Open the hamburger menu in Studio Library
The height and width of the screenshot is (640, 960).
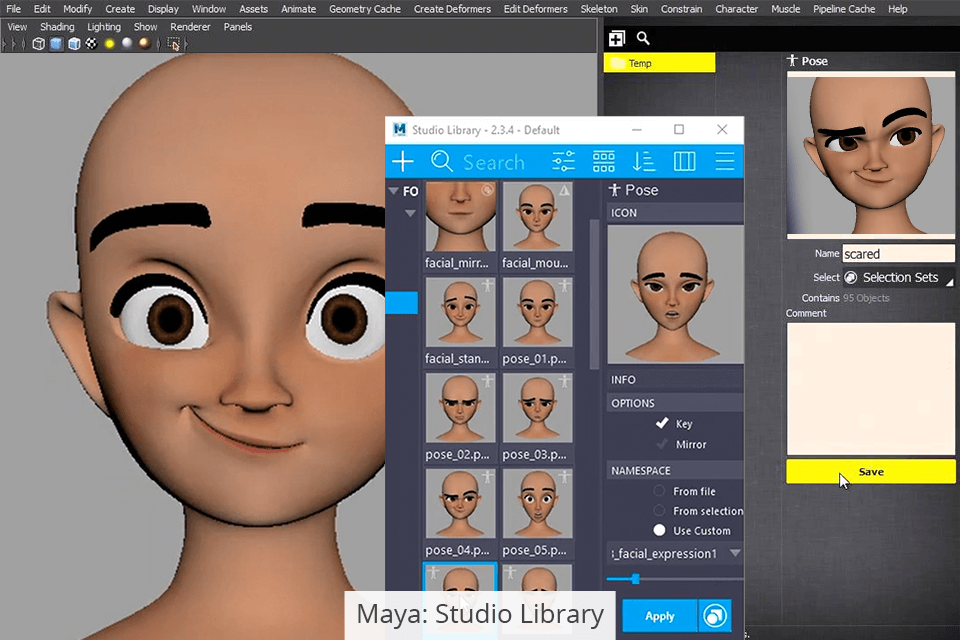click(725, 161)
